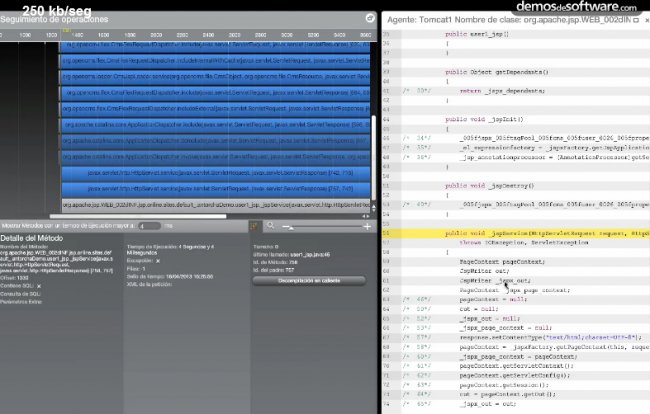This screenshot has height=414, width=650.
Task: Maximize the Tomcat1 decompiled code panel
Action: pyautogui.click(x=636, y=20)
